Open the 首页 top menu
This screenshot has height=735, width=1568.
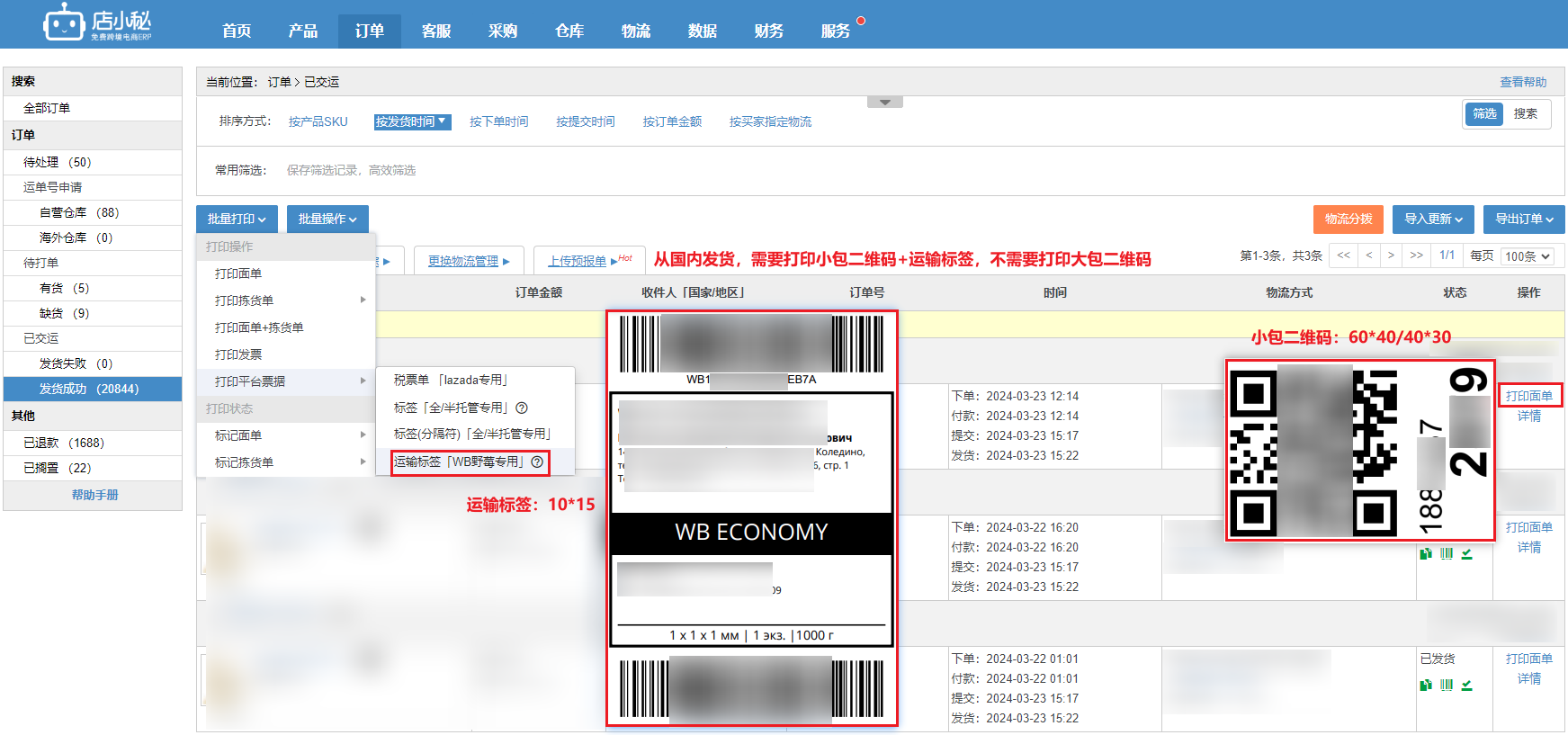click(x=237, y=31)
